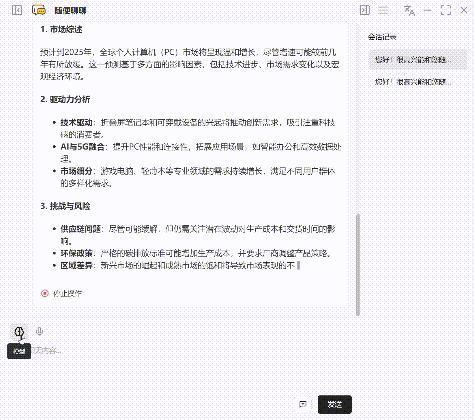Image resolution: width=474 pixels, height=420 pixels.
Task: Click the chat vertical scrollbar thumb
Action: click(358, 264)
